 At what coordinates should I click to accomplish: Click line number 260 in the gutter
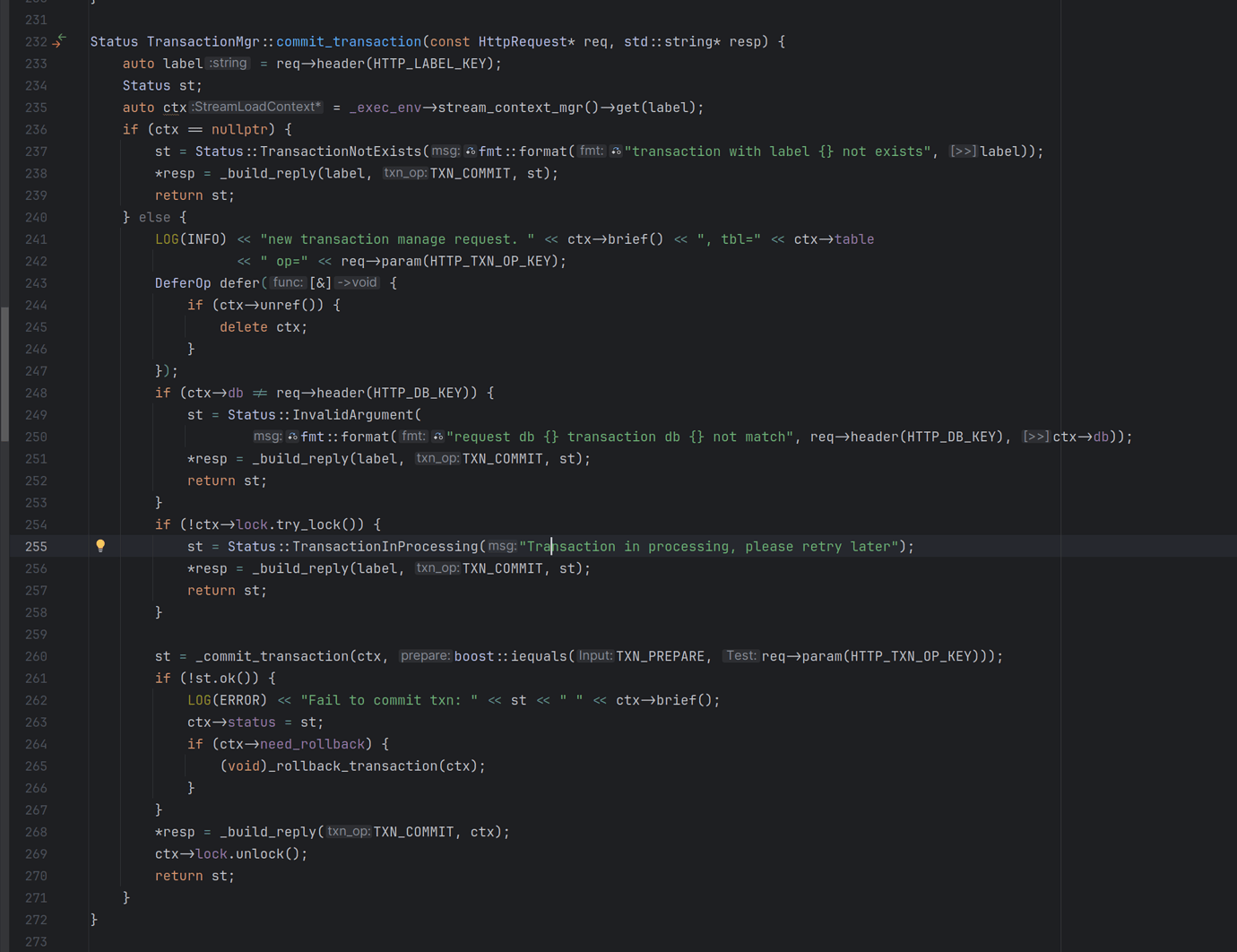pyautogui.click(x=36, y=656)
